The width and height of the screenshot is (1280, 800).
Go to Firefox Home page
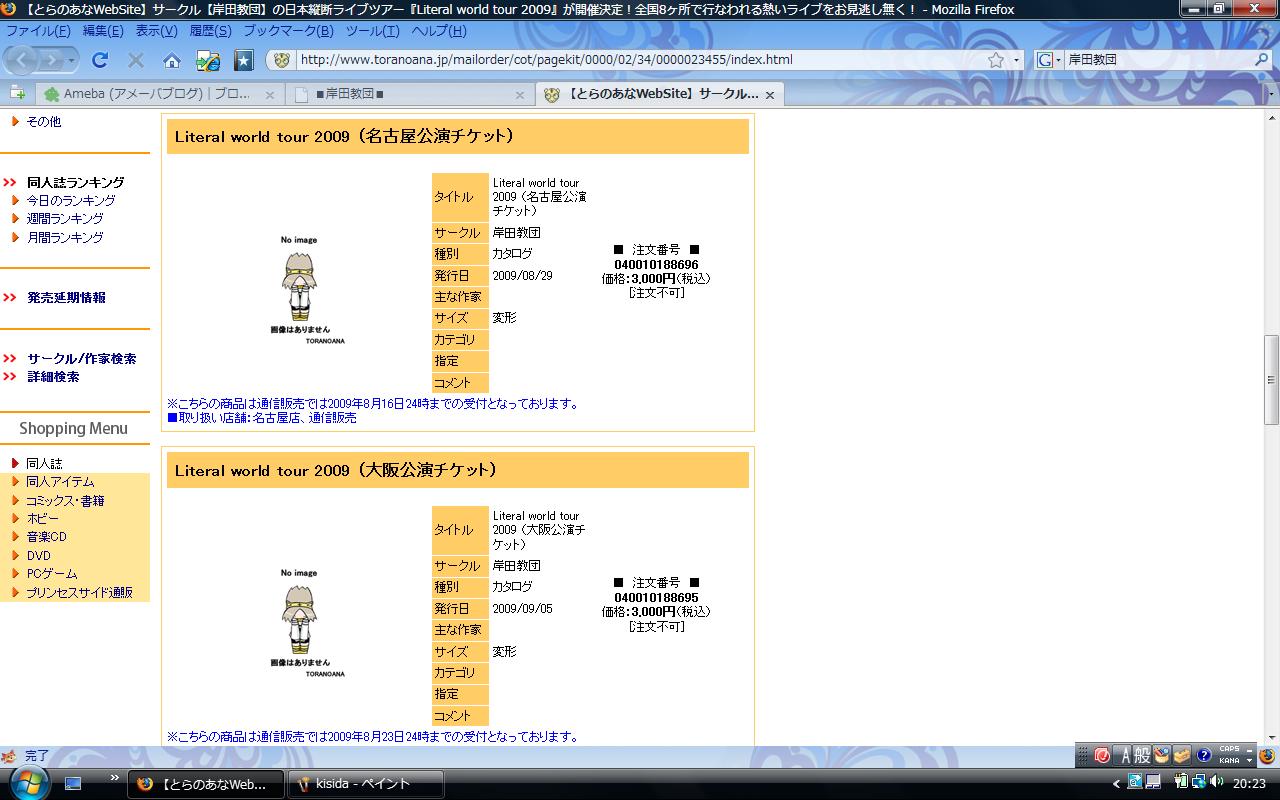coord(172,60)
